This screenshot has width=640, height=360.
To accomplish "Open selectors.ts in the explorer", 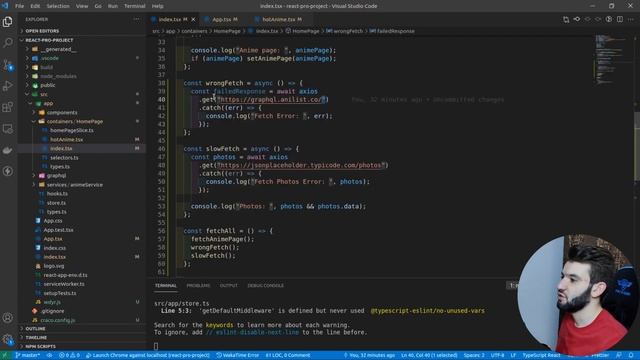I will (82, 158).
